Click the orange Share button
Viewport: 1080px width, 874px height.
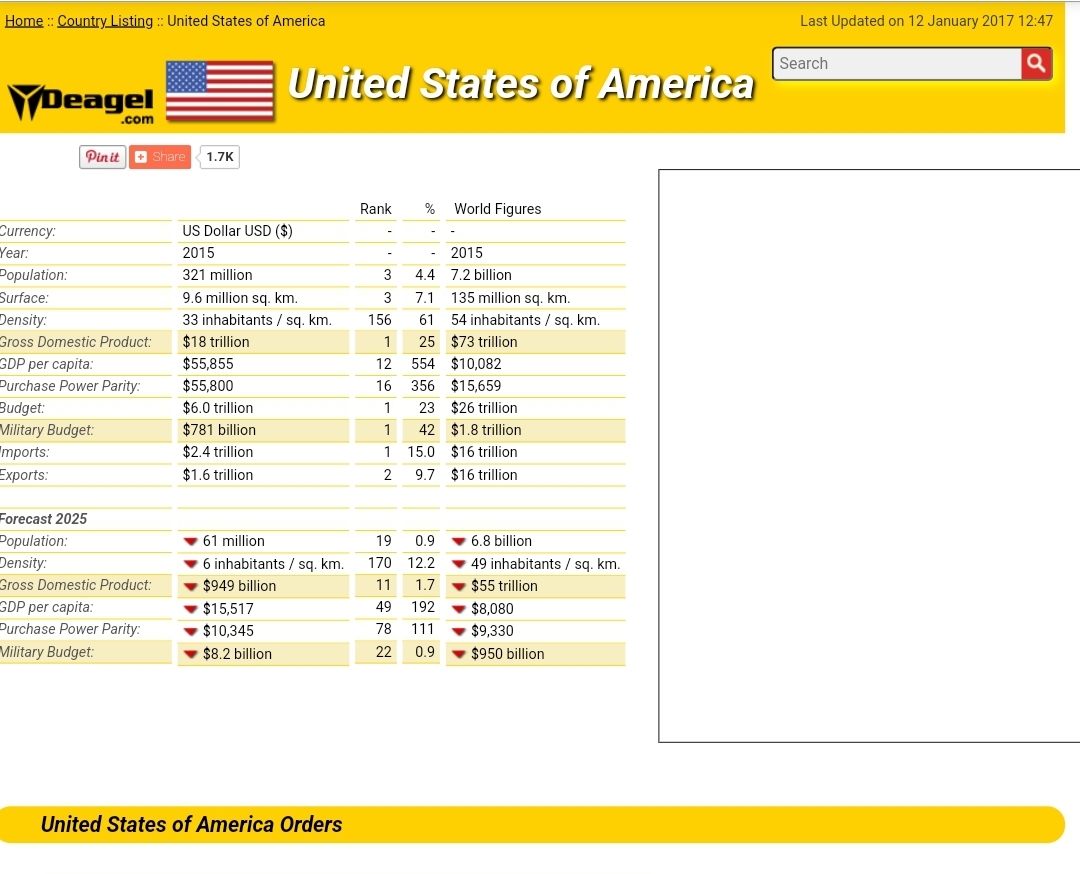point(160,157)
